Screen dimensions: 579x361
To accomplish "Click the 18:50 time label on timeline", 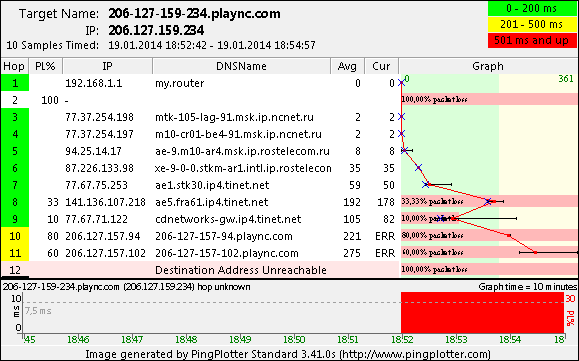I will 294,339.
